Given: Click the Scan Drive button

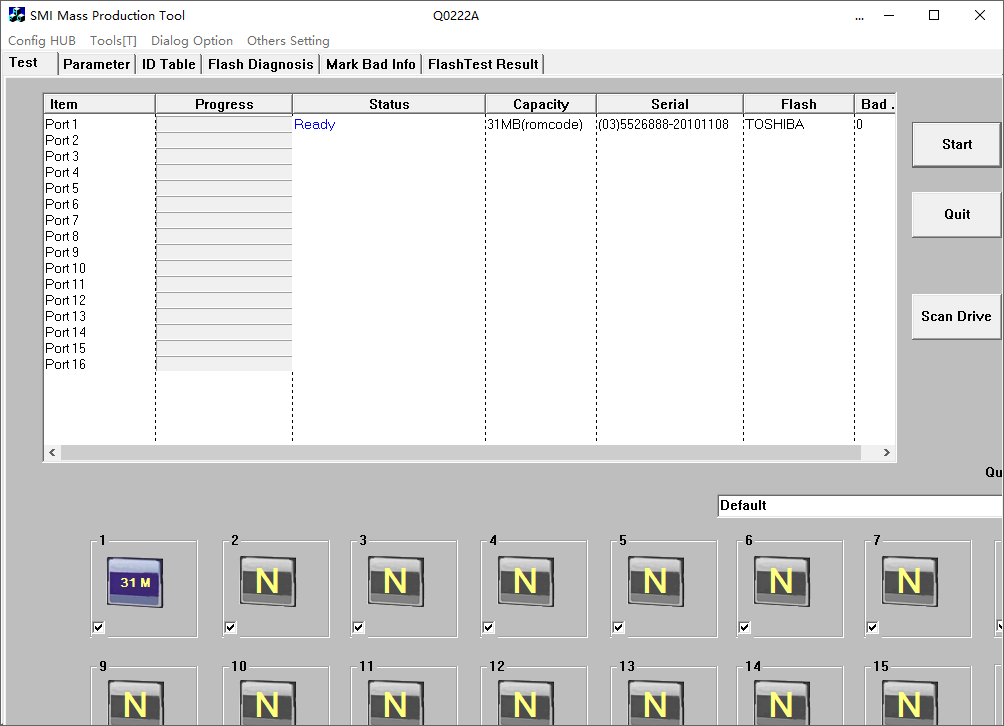Looking at the screenshot, I should (956, 316).
